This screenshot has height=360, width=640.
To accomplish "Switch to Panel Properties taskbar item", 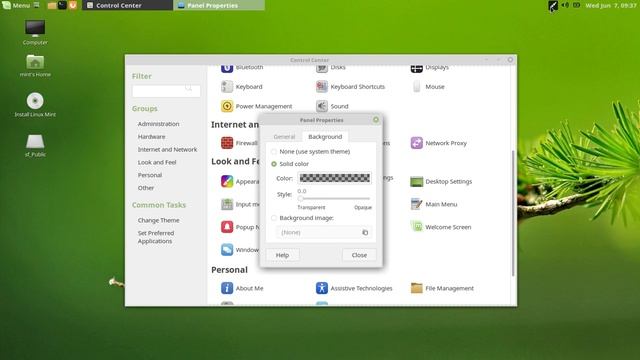I will pos(219,5).
